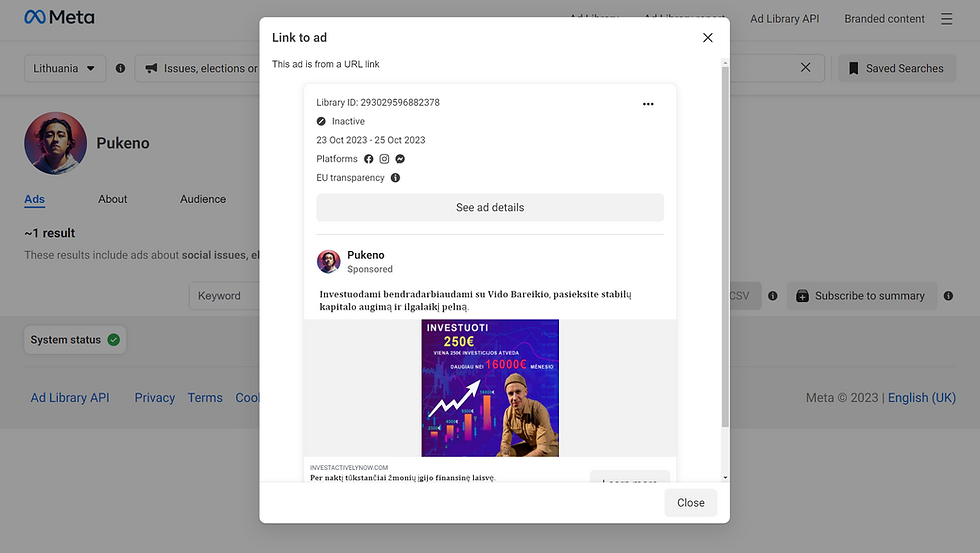Click info icon right of Subscribe to summary

pyautogui.click(x=949, y=296)
